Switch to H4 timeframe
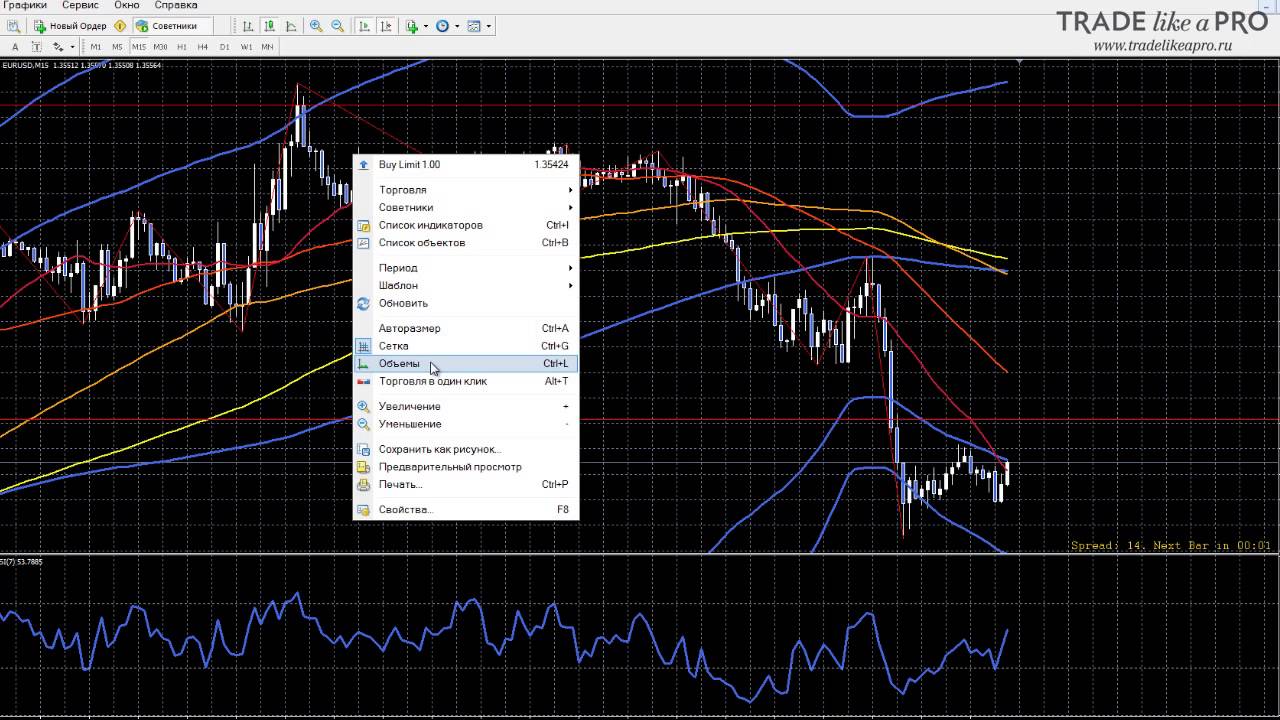 click(203, 47)
